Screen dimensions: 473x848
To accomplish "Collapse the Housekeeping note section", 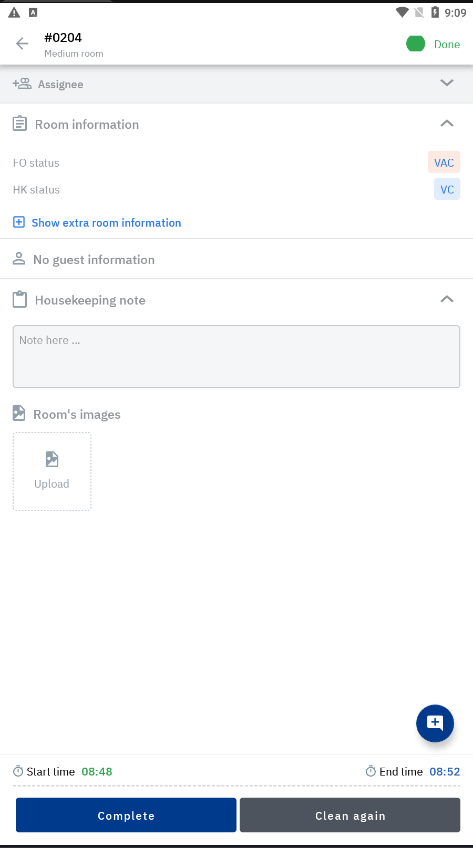I will [447, 299].
